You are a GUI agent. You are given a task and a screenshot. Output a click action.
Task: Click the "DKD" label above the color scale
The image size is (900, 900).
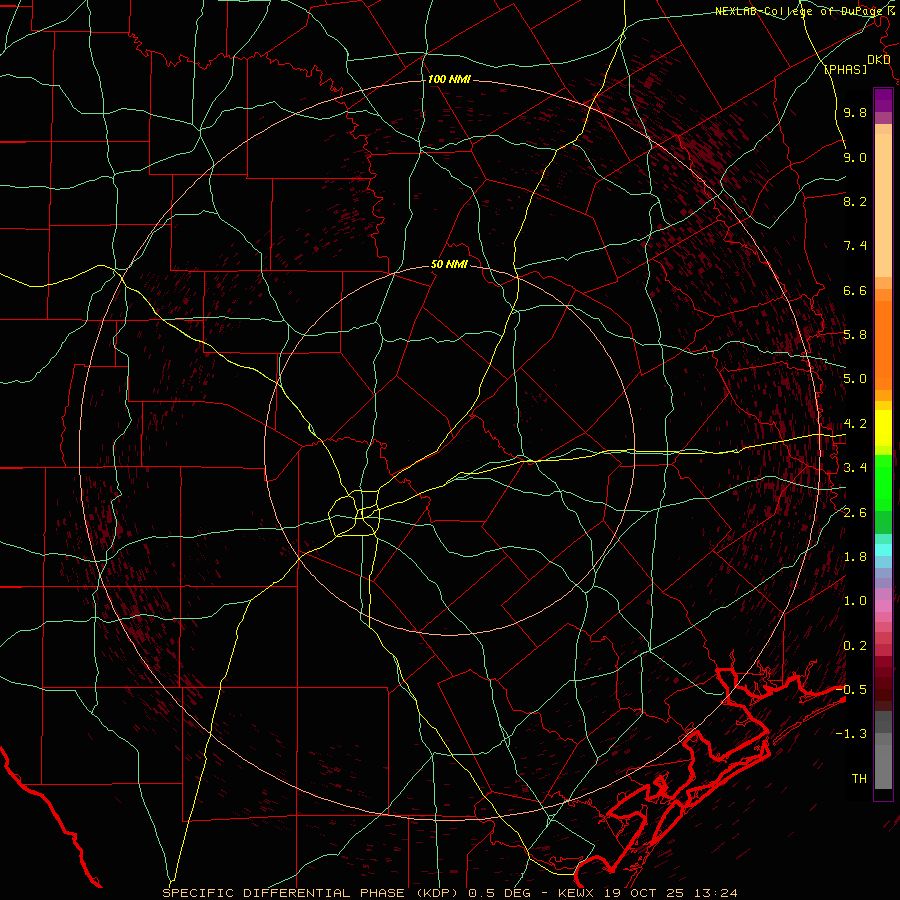[x=878, y=60]
